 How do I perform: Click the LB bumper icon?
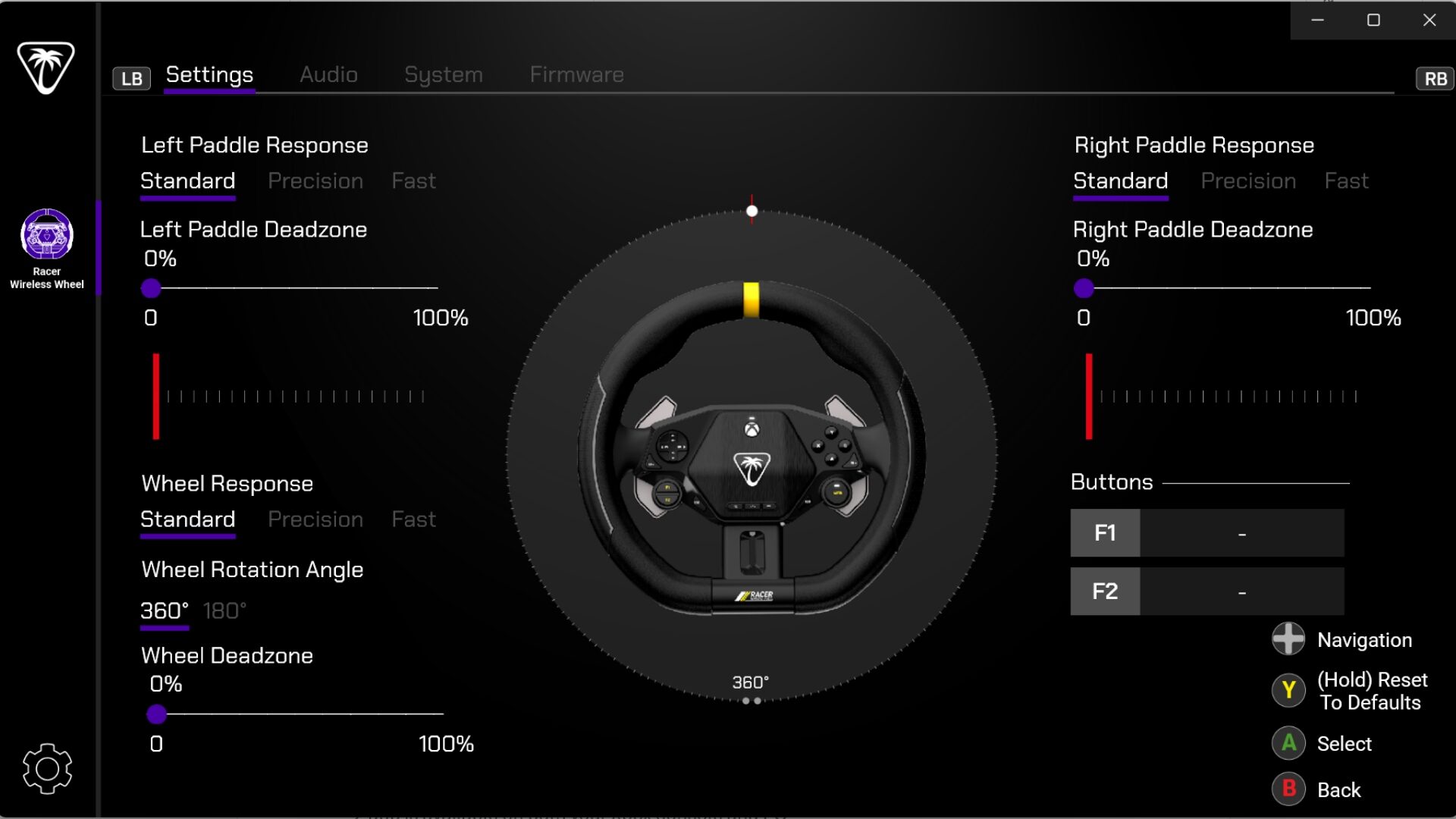132,78
